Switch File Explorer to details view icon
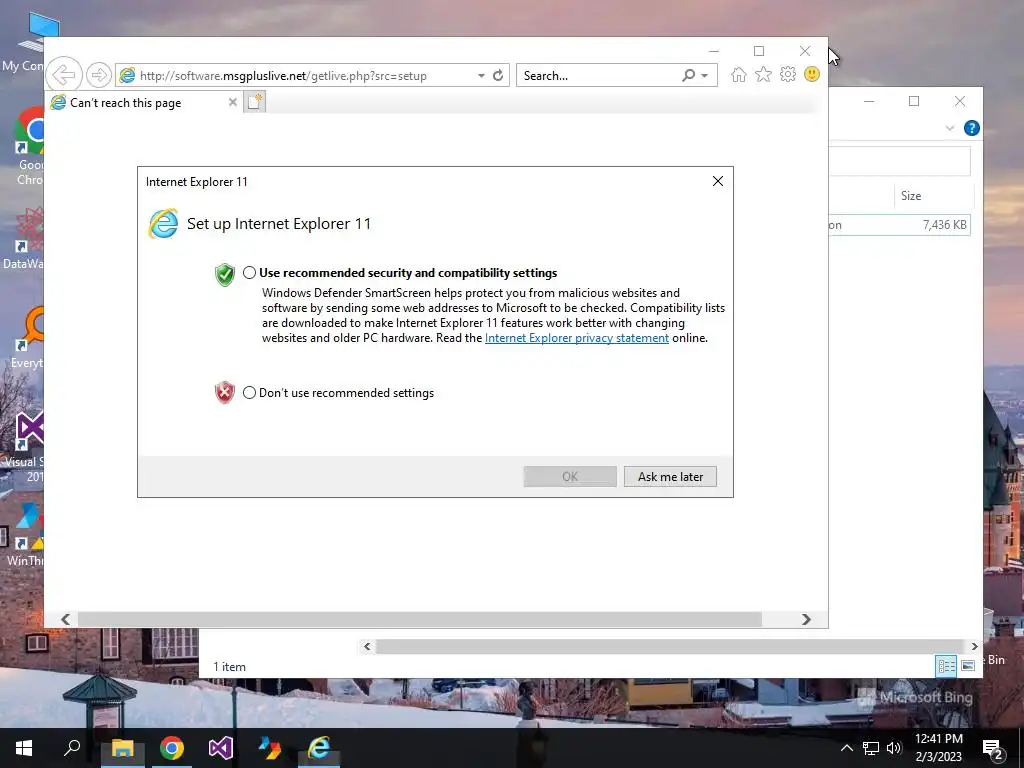1024x768 pixels. pos(946,665)
